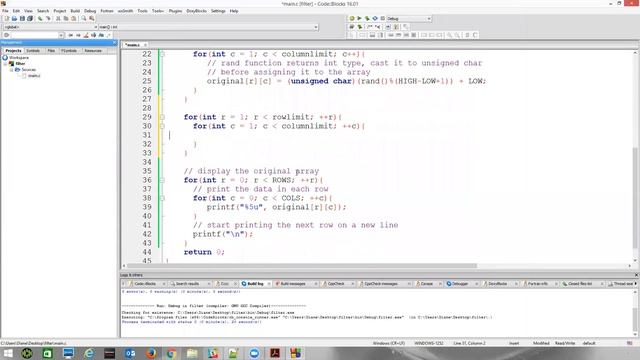
Task: Open the Settings menu
Action: [218, 11]
